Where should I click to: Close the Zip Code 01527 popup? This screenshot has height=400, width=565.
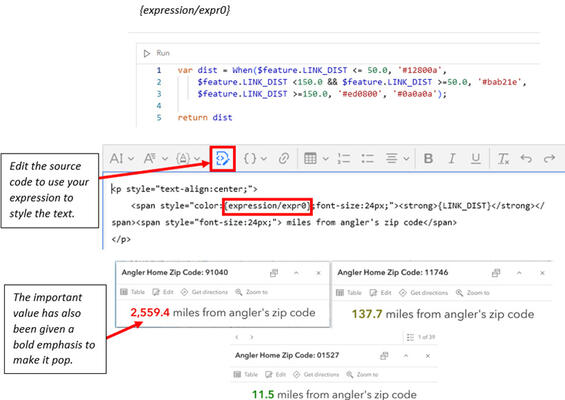(428, 356)
